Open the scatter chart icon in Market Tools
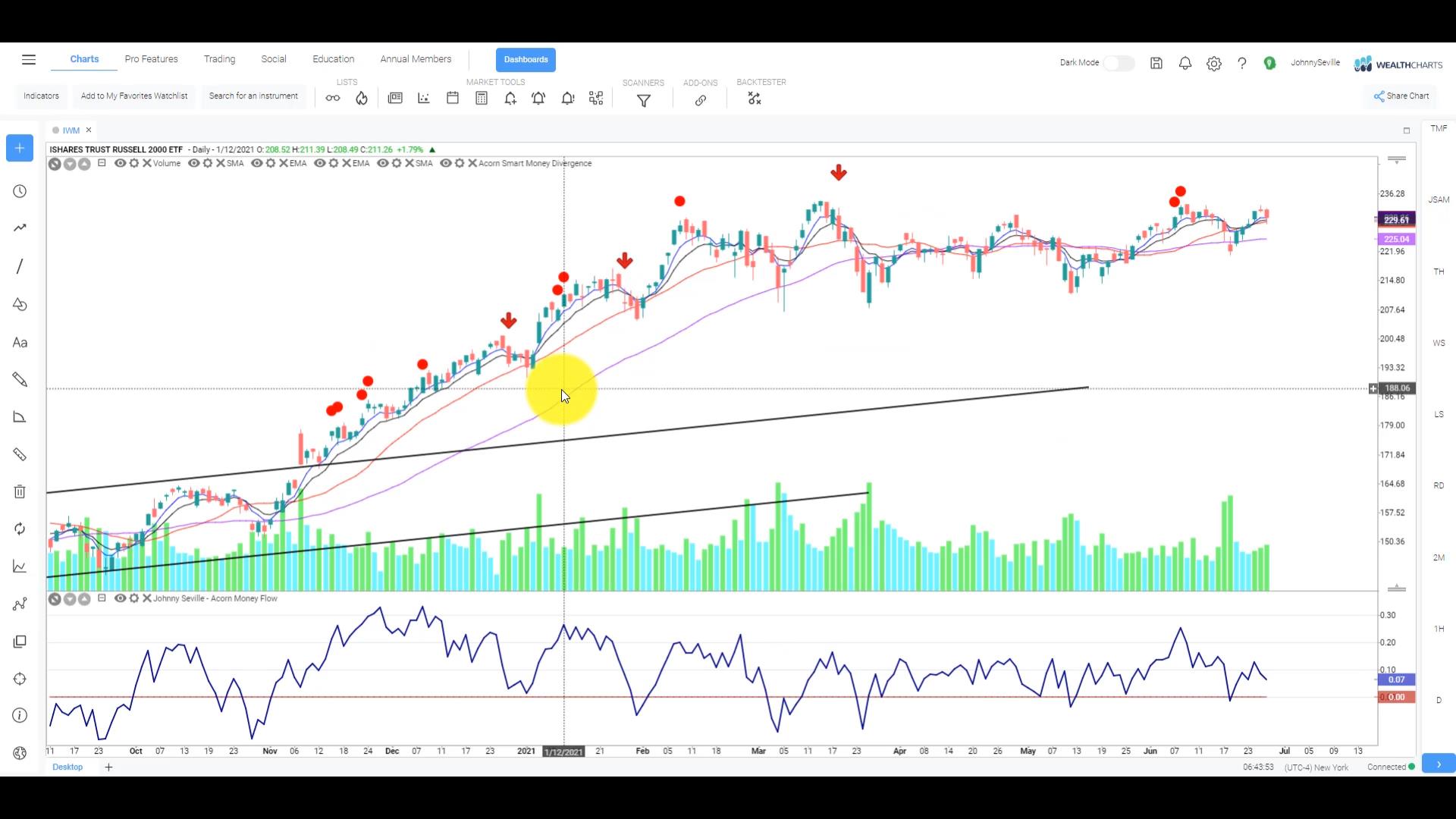 (424, 98)
